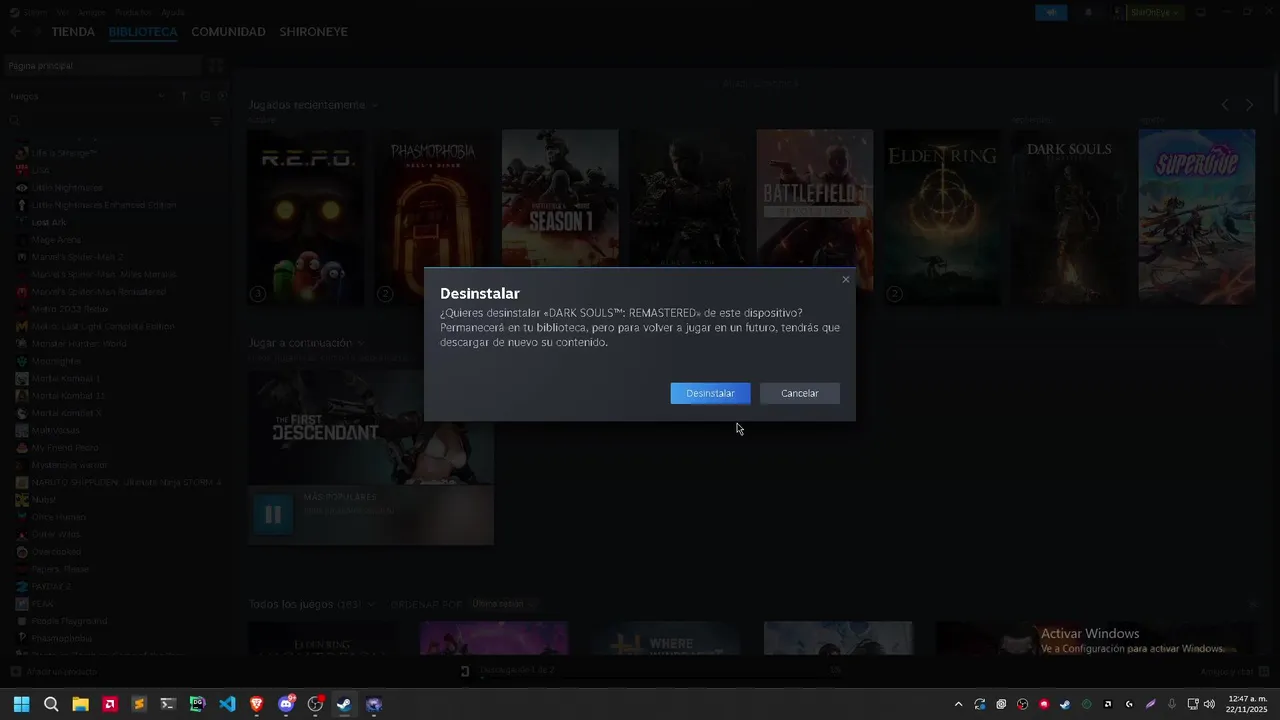
Task: Open File Explorer from the taskbar
Action: [x=80, y=704]
